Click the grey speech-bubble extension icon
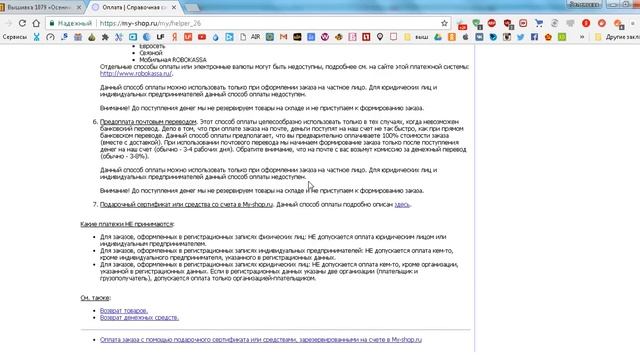 pos(570,23)
